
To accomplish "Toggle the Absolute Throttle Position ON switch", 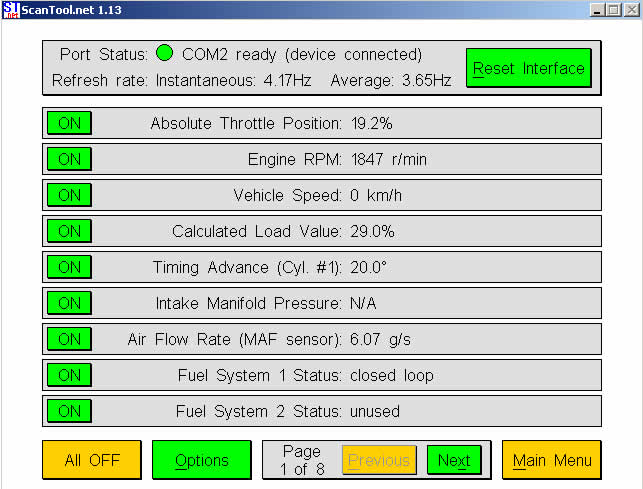I will 69,124.
